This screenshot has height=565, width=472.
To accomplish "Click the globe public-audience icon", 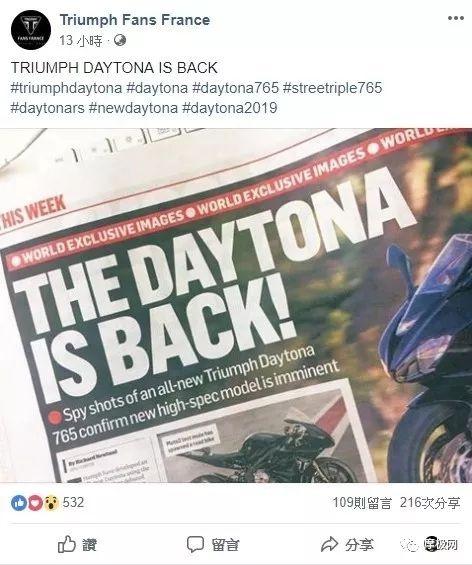I will click(120, 40).
